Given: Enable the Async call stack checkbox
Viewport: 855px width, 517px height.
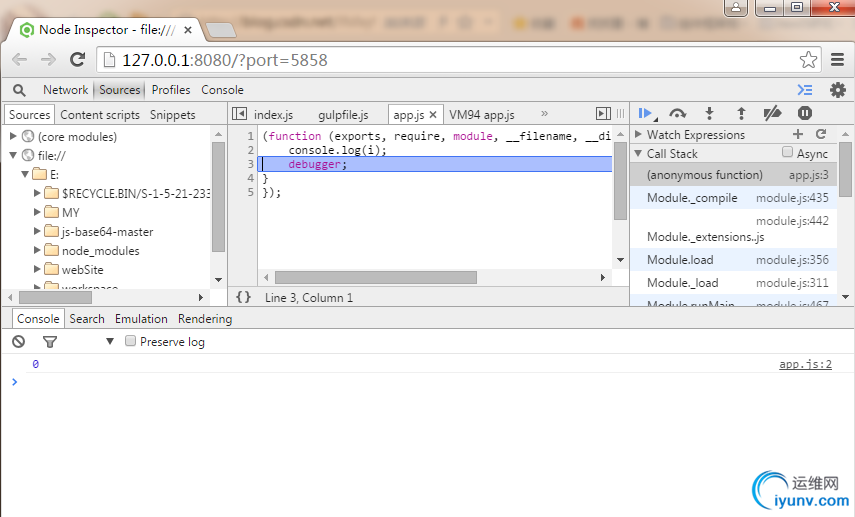Looking at the screenshot, I should (x=787, y=152).
